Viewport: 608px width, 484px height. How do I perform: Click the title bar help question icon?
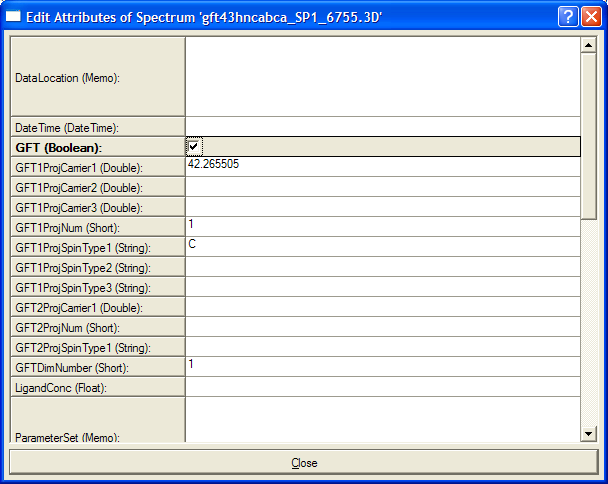[x=567, y=16]
